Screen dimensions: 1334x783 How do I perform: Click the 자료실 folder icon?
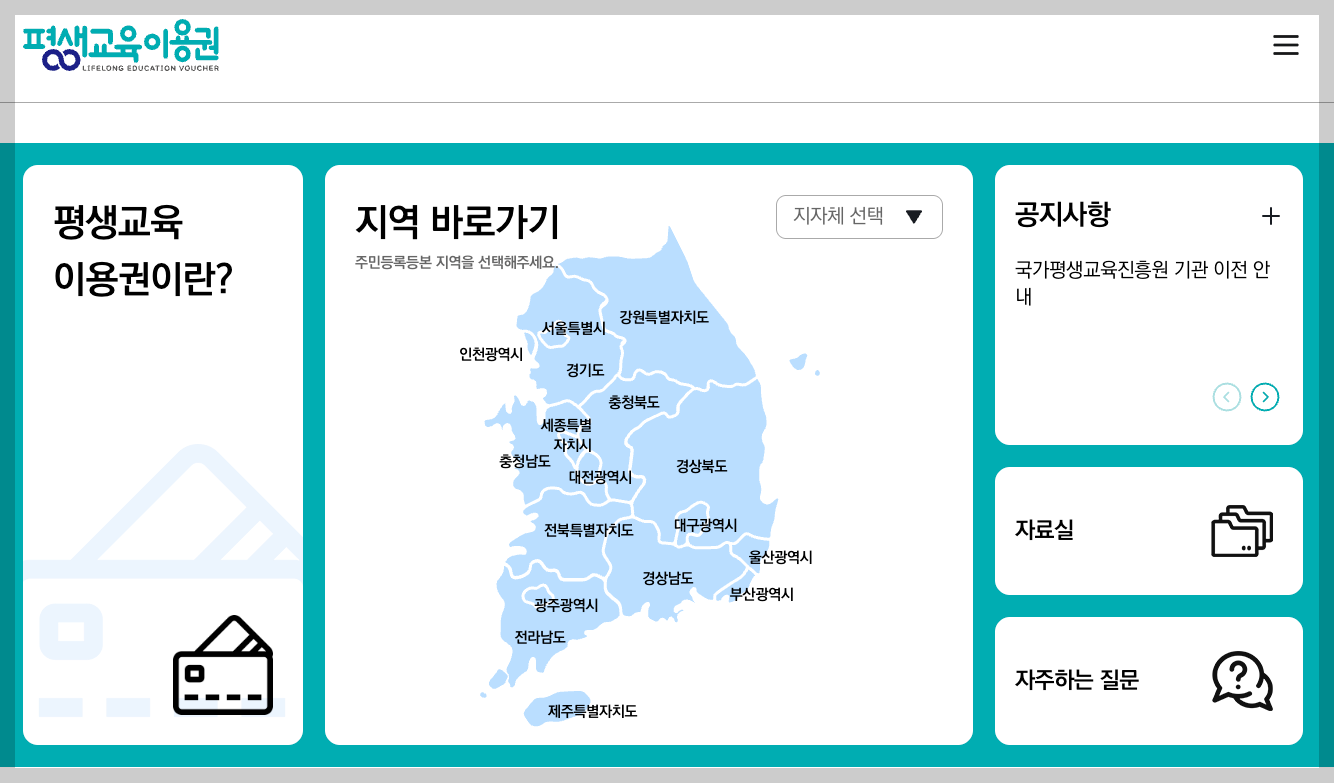[1240, 531]
